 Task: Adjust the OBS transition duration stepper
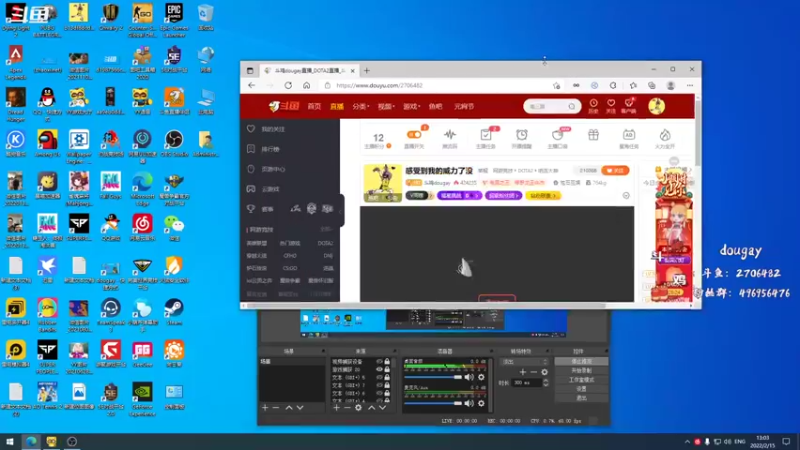[546, 383]
